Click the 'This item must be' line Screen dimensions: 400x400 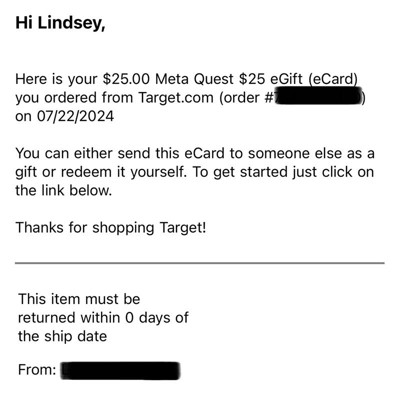79,299
